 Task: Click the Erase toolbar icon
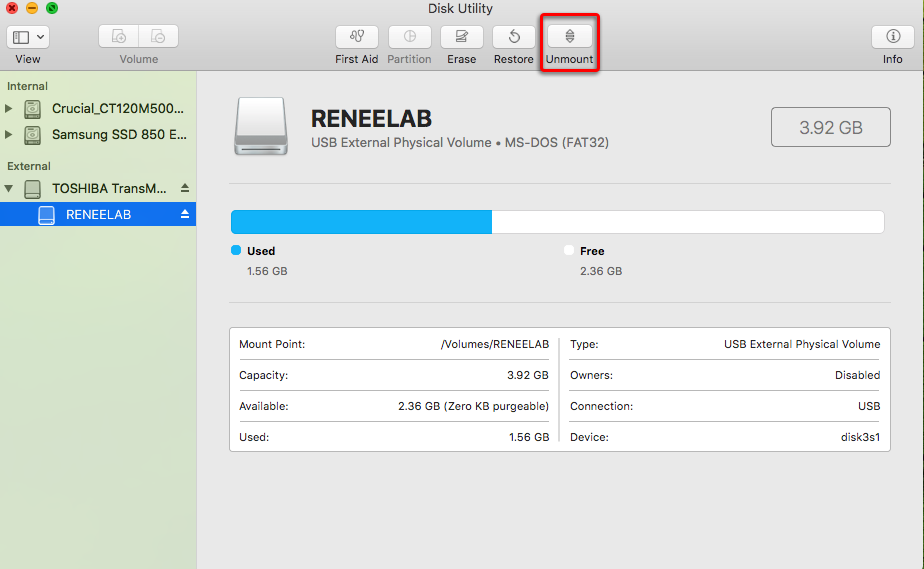point(461,37)
